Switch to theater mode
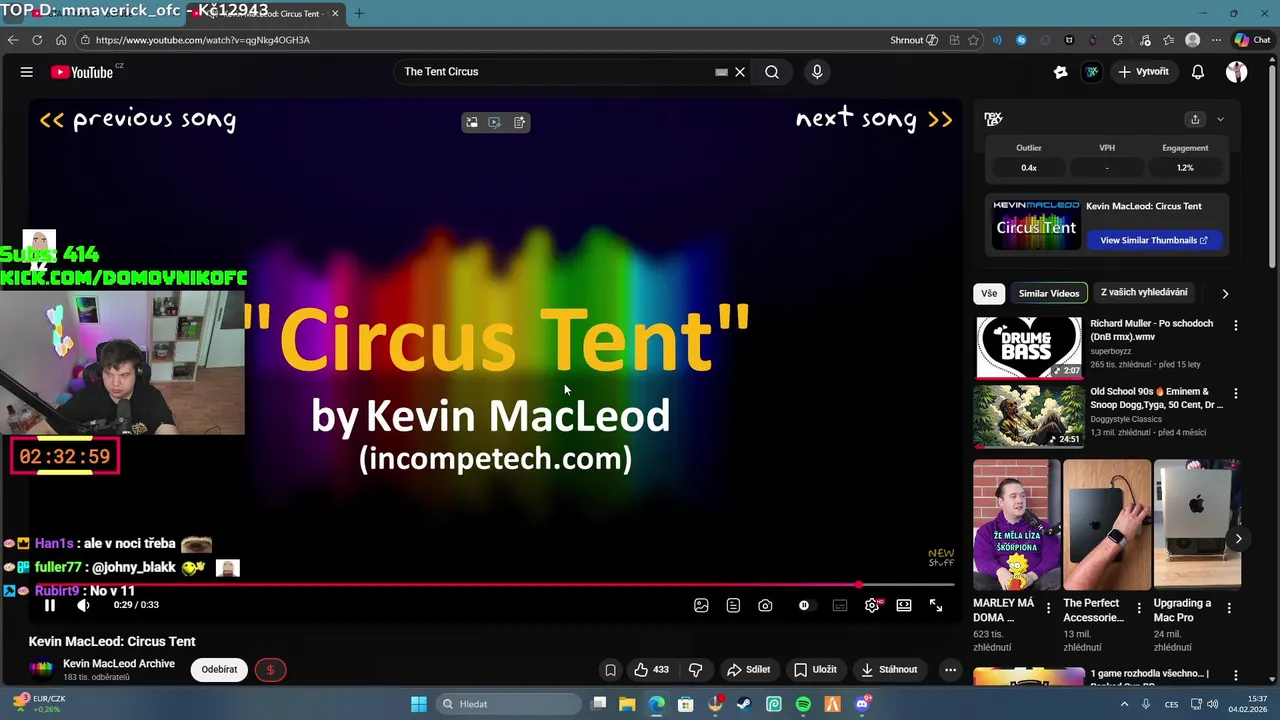The width and height of the screenshot is (1280, 720). click(904, 605)
